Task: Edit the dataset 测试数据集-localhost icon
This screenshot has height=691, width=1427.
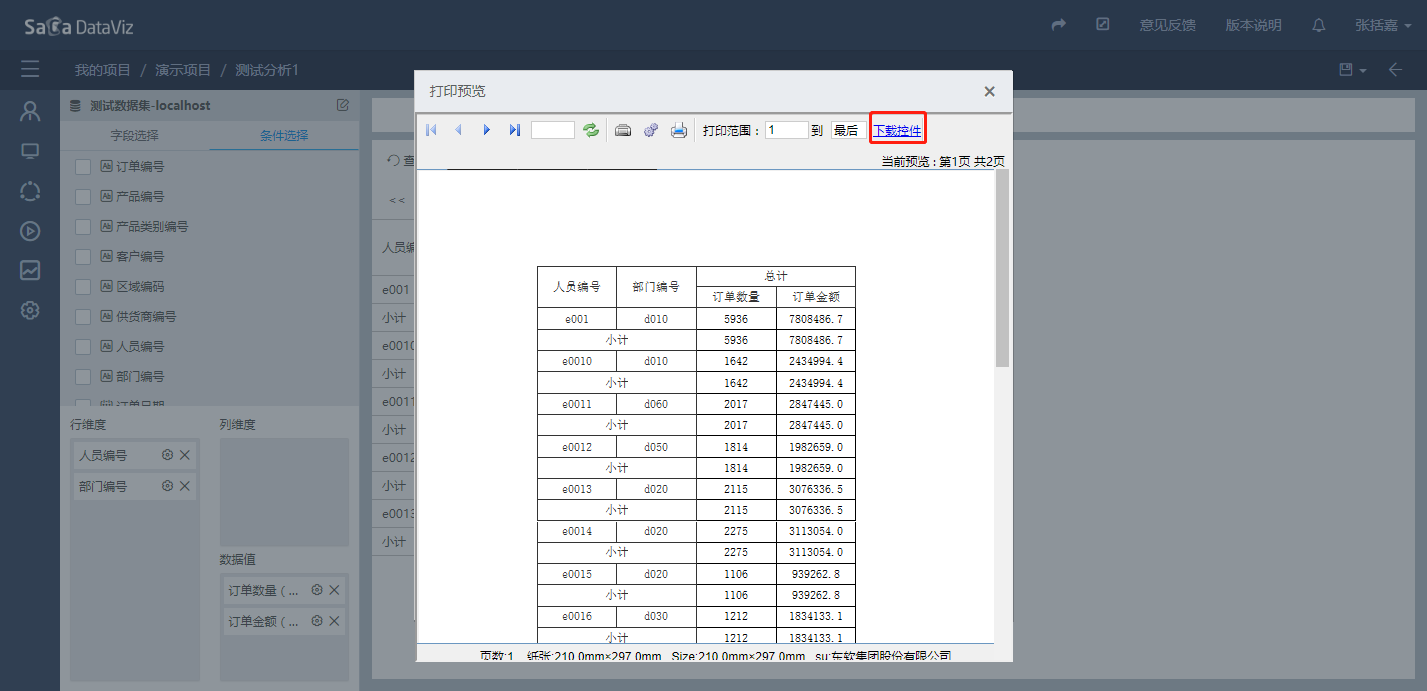Action: [343, 105]
